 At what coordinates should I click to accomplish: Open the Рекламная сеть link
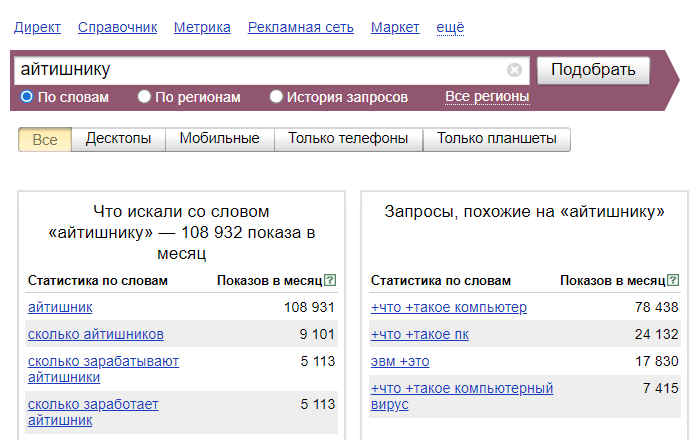pos(301,27)
